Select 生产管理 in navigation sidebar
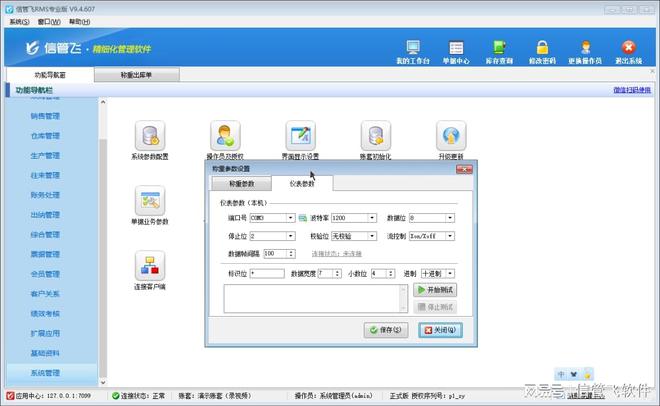660x406 pixels. click(x=45, y=156)
